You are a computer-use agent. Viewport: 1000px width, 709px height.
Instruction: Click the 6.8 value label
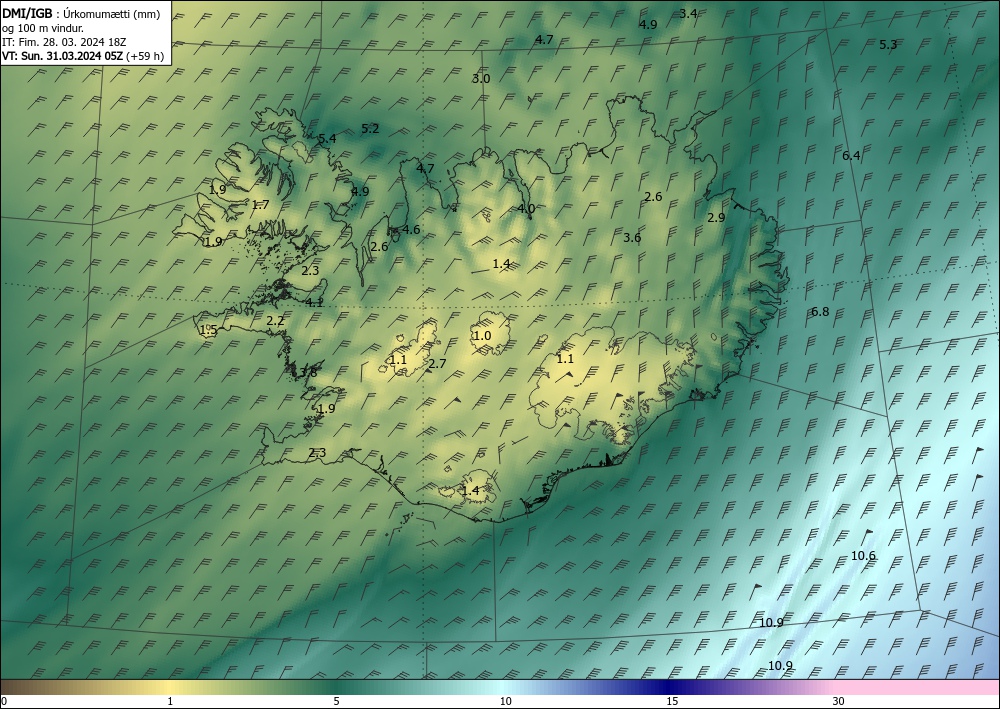pyautogui.click(x=820, y=312)
